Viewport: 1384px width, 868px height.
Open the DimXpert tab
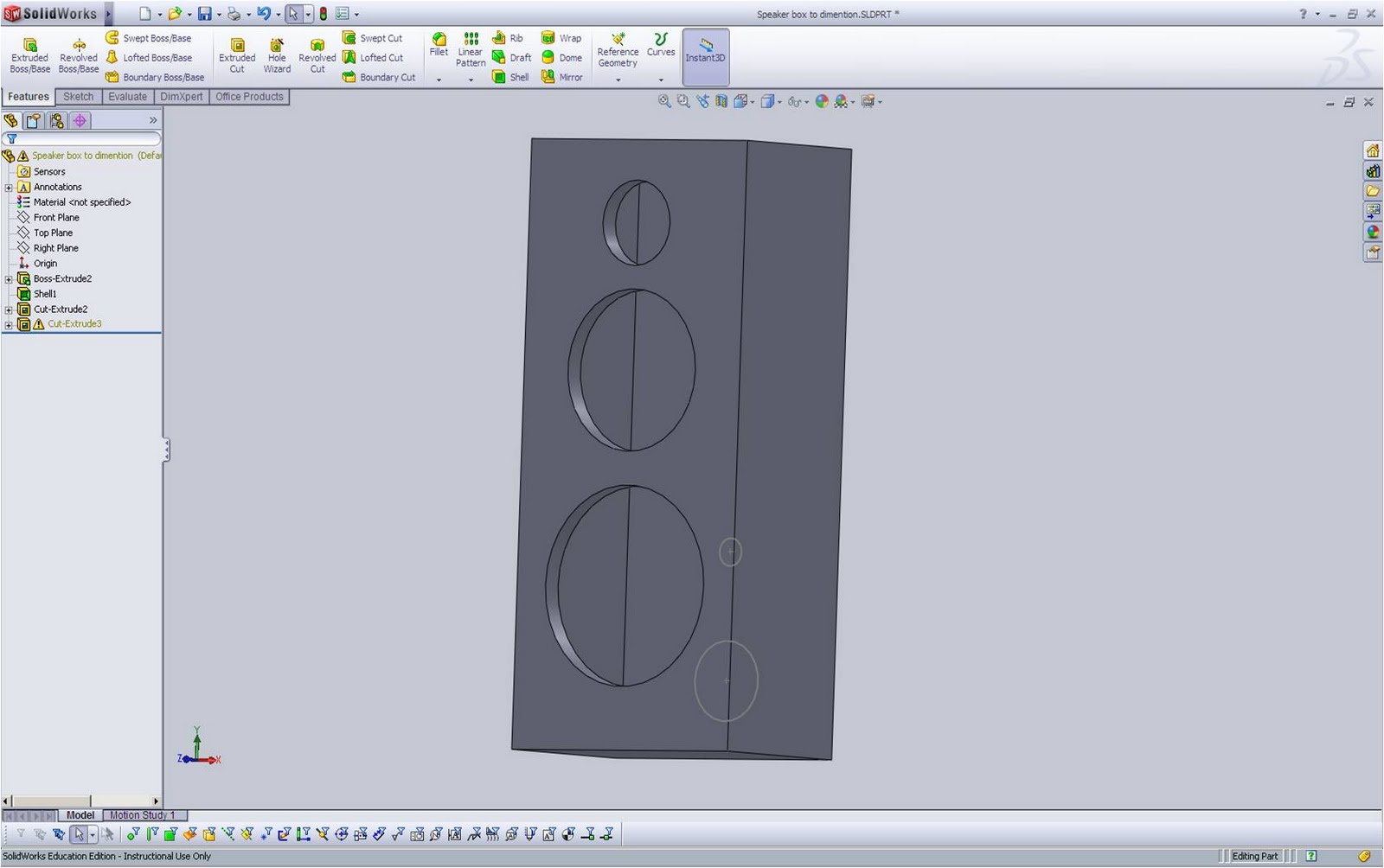tap(181, 97)
